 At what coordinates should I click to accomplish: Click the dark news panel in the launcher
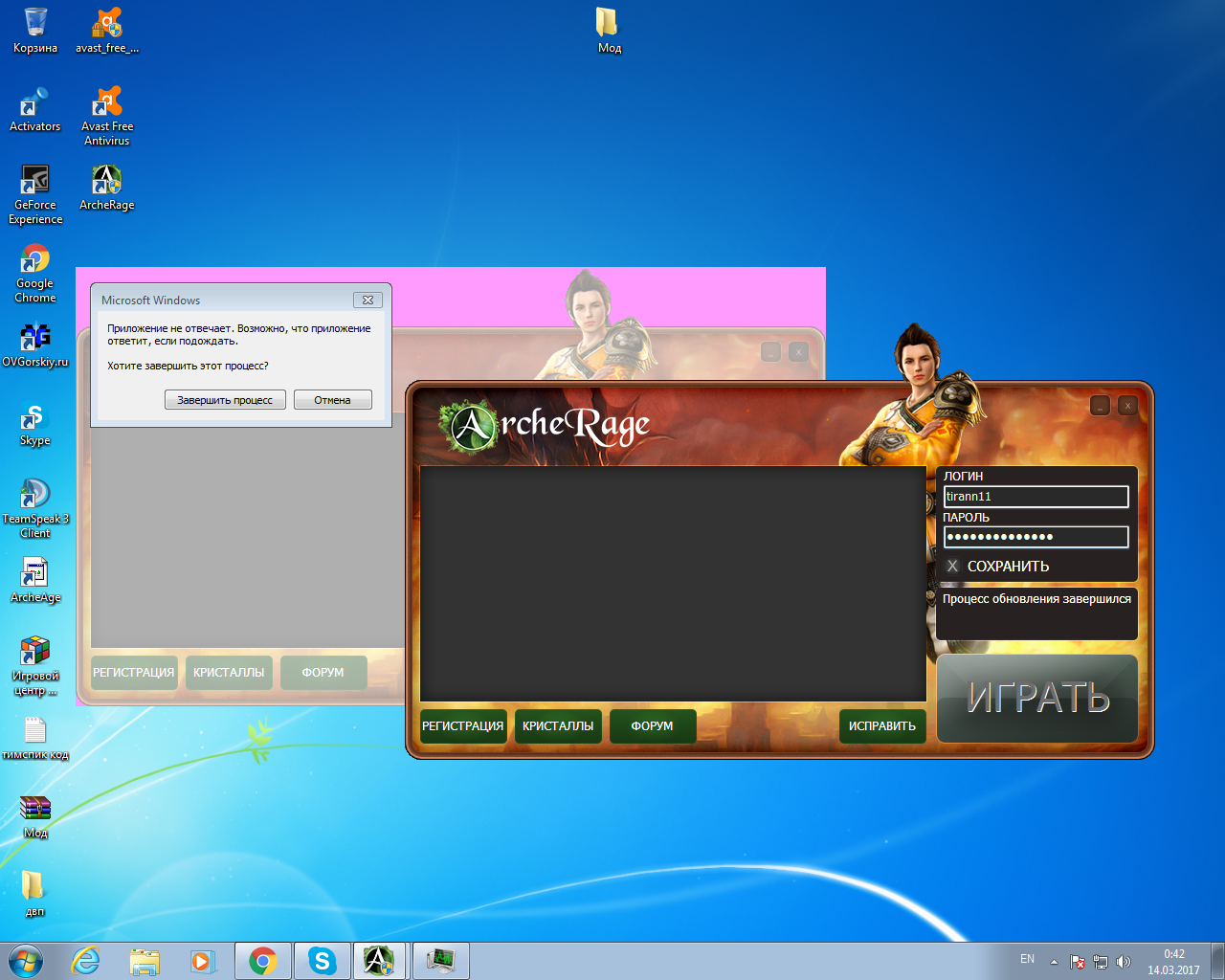coord(673,584)
